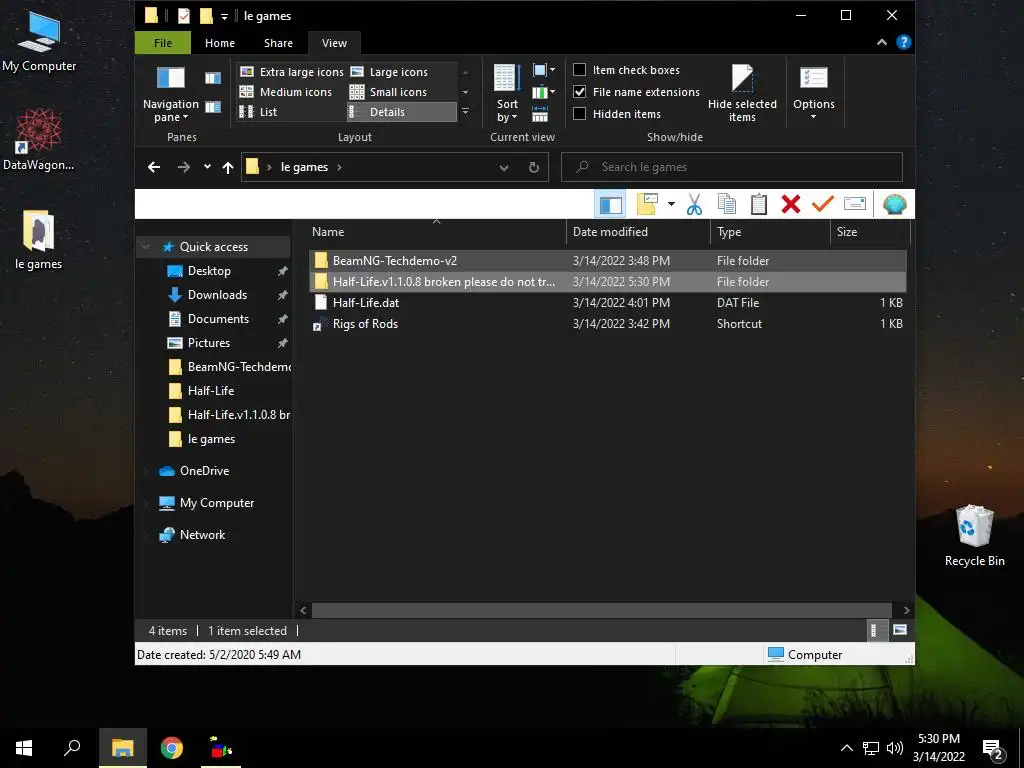This screenshot has height=768, width=1024.
Task: Open the Options button
Action: click(x=813, y=93)
